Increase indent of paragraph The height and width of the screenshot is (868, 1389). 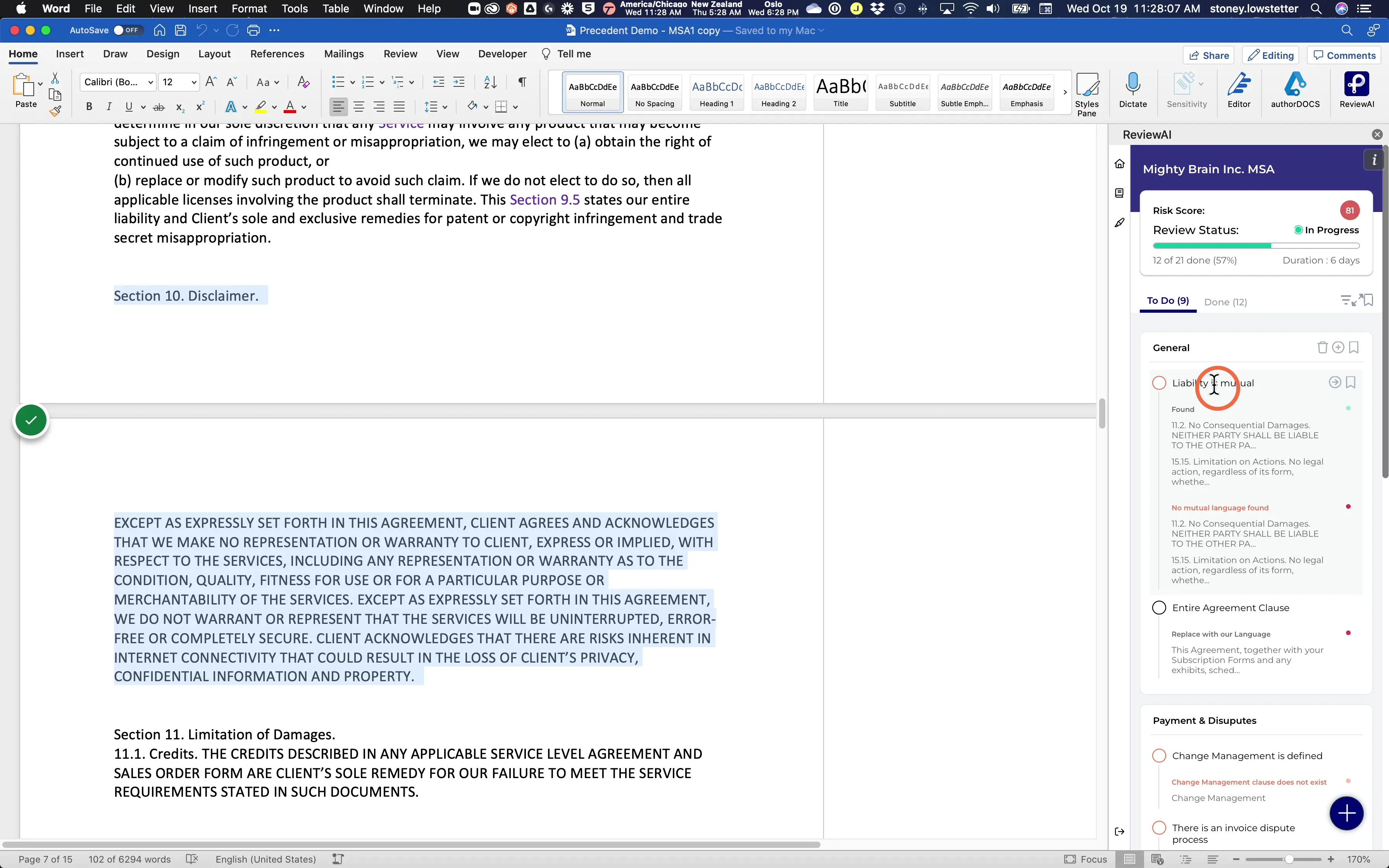point(458,82)
